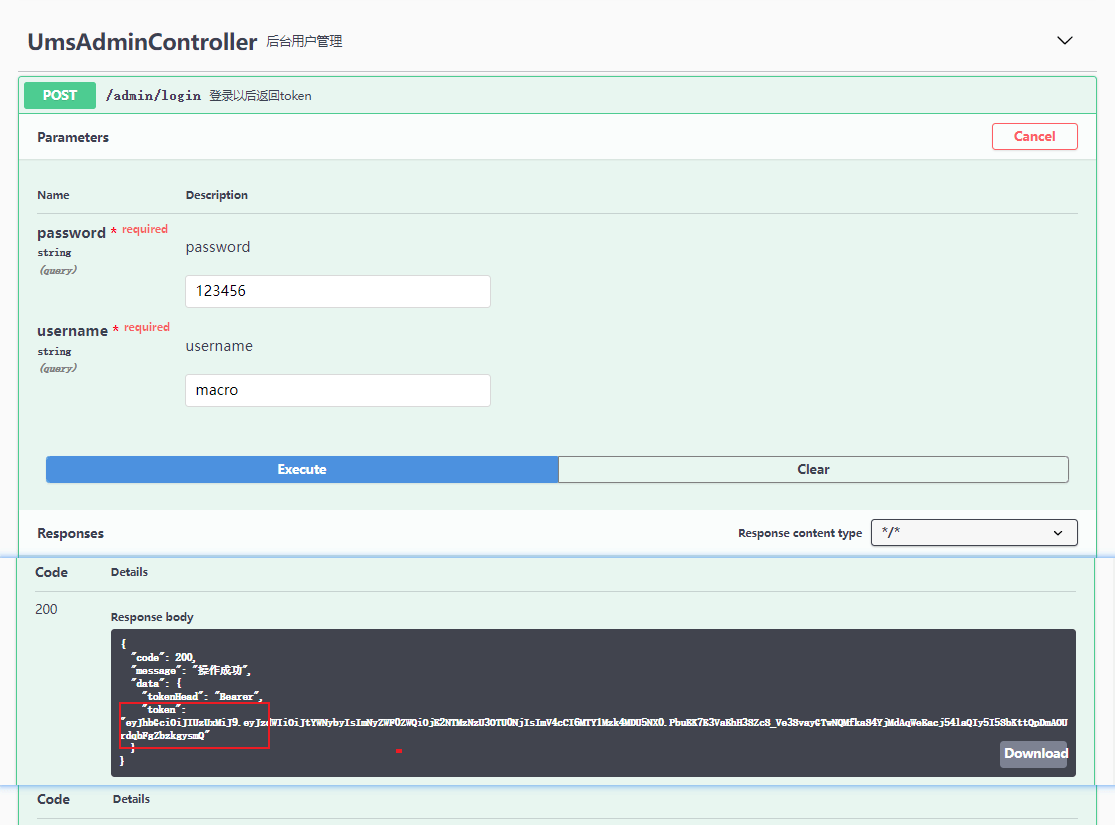Download the response body
The height and width of the screenshot is (825, 1115).
[1035, 754]
